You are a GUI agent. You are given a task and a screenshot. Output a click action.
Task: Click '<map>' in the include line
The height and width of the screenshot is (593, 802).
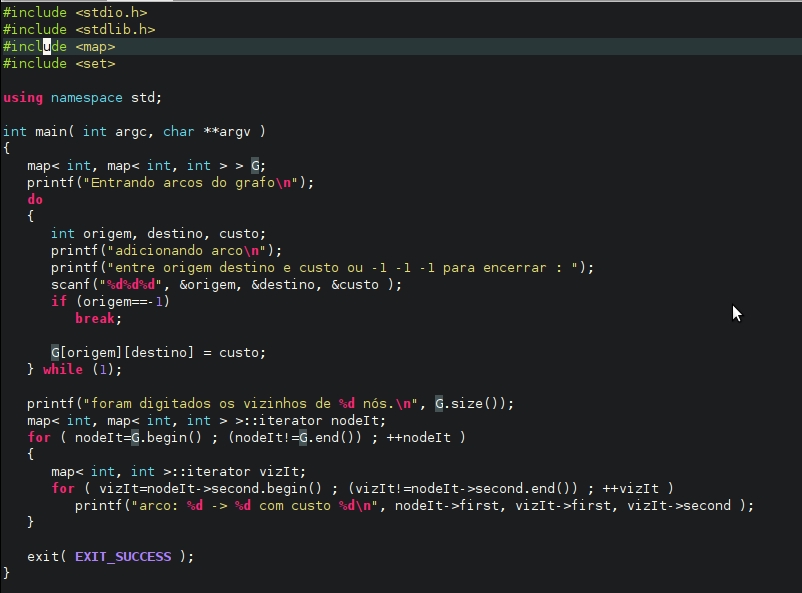[95, 47]
